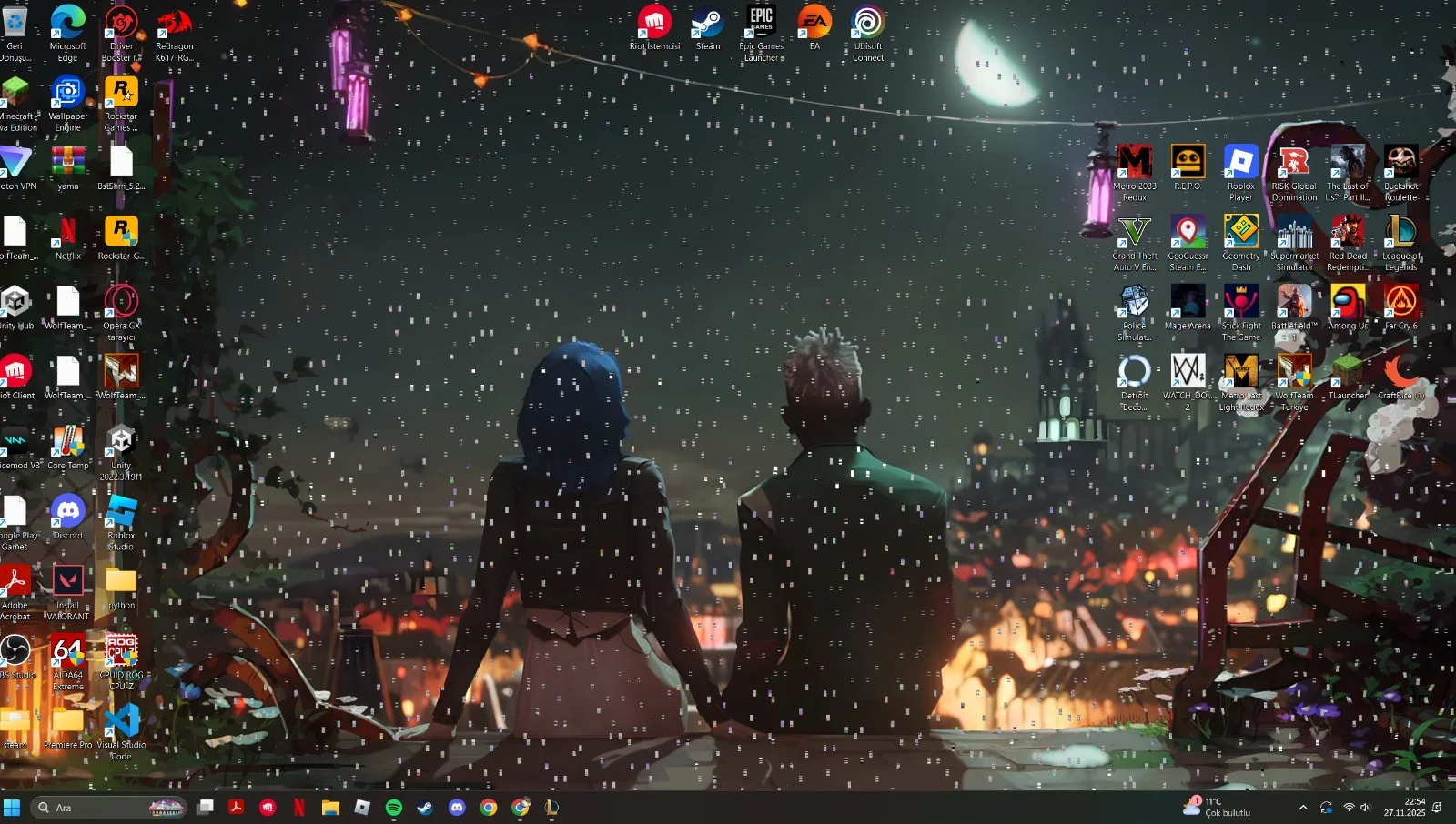Select the Supermarket Simulator shortcut
Screen dimensions: 1456x824
pyautogui.click(x=1294, y=243)
